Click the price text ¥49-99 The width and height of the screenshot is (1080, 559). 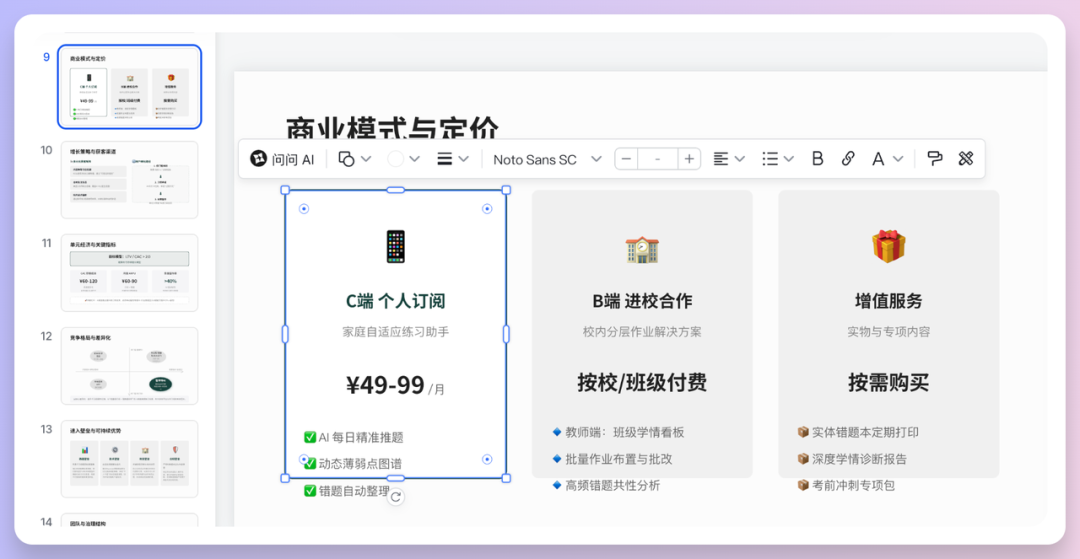(385, 384)
